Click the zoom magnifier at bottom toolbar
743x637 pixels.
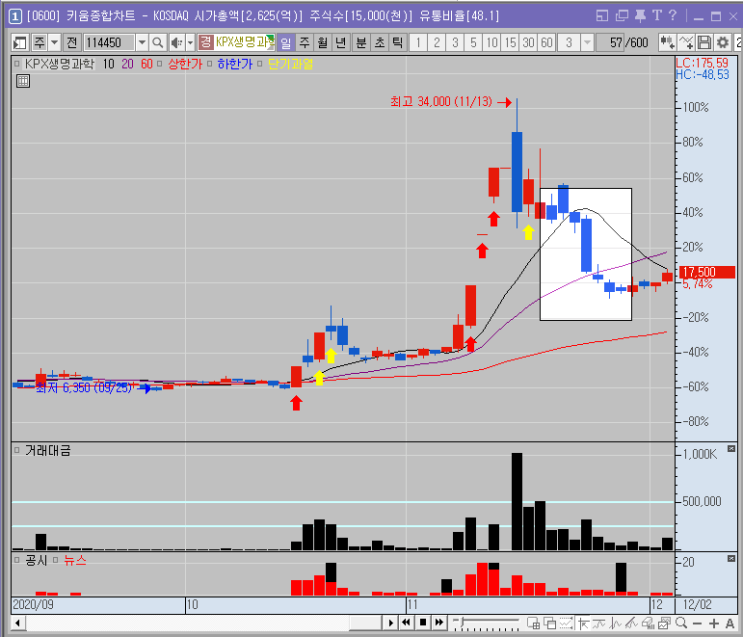pos(681,623)
